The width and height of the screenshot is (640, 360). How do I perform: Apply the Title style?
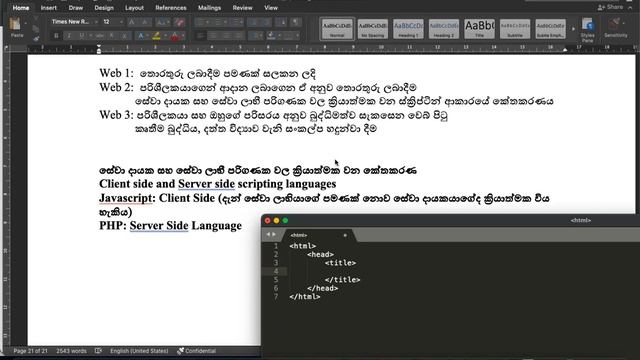480,29
